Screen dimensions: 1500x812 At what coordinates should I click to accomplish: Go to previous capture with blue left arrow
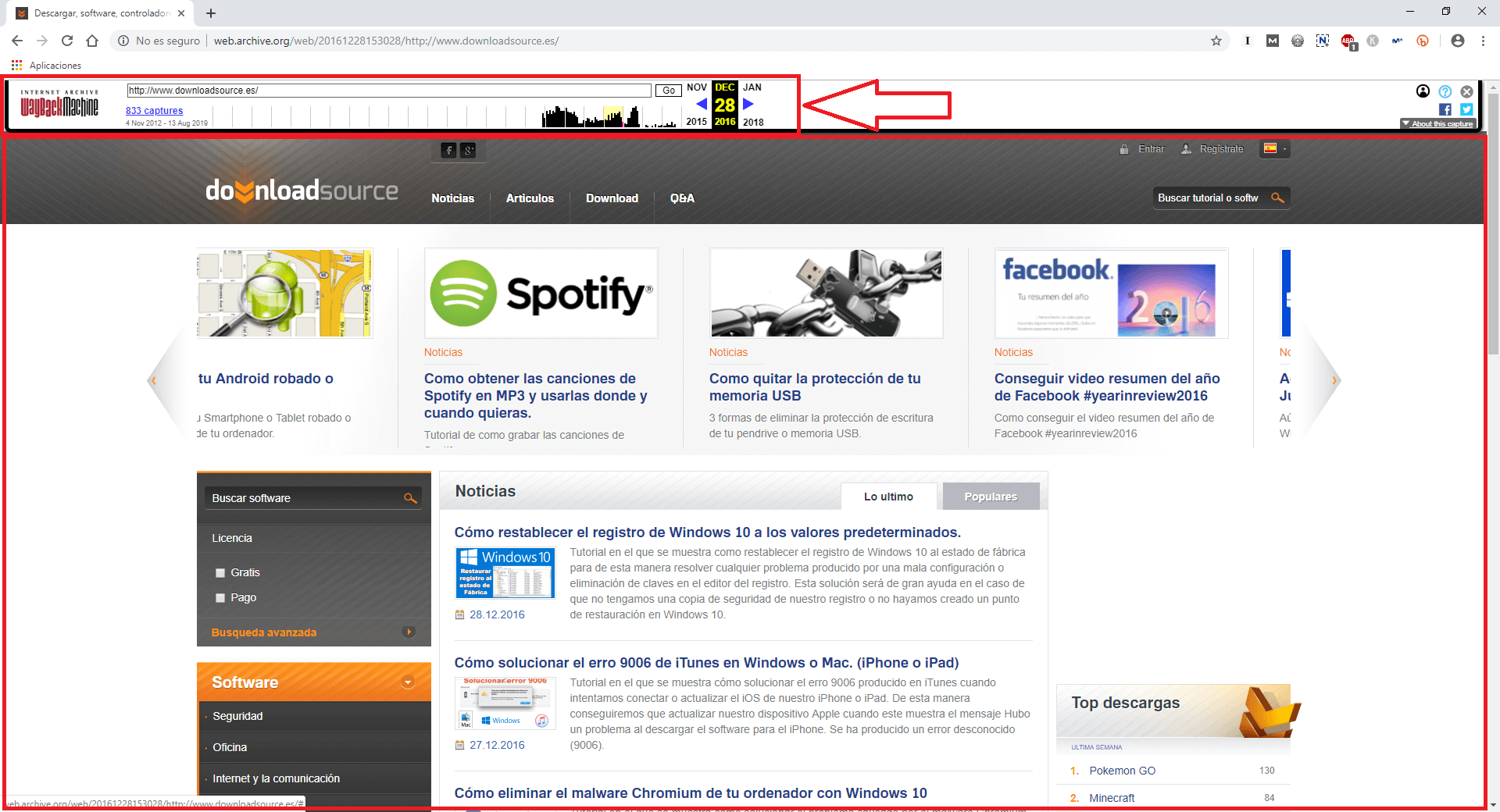pos(702,104)
